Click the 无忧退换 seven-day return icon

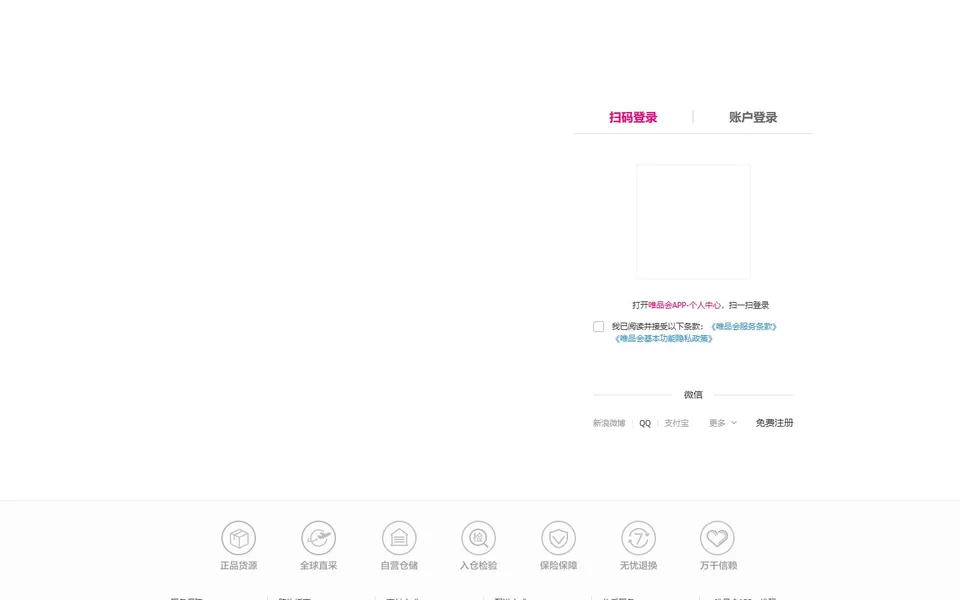point(639,538)
